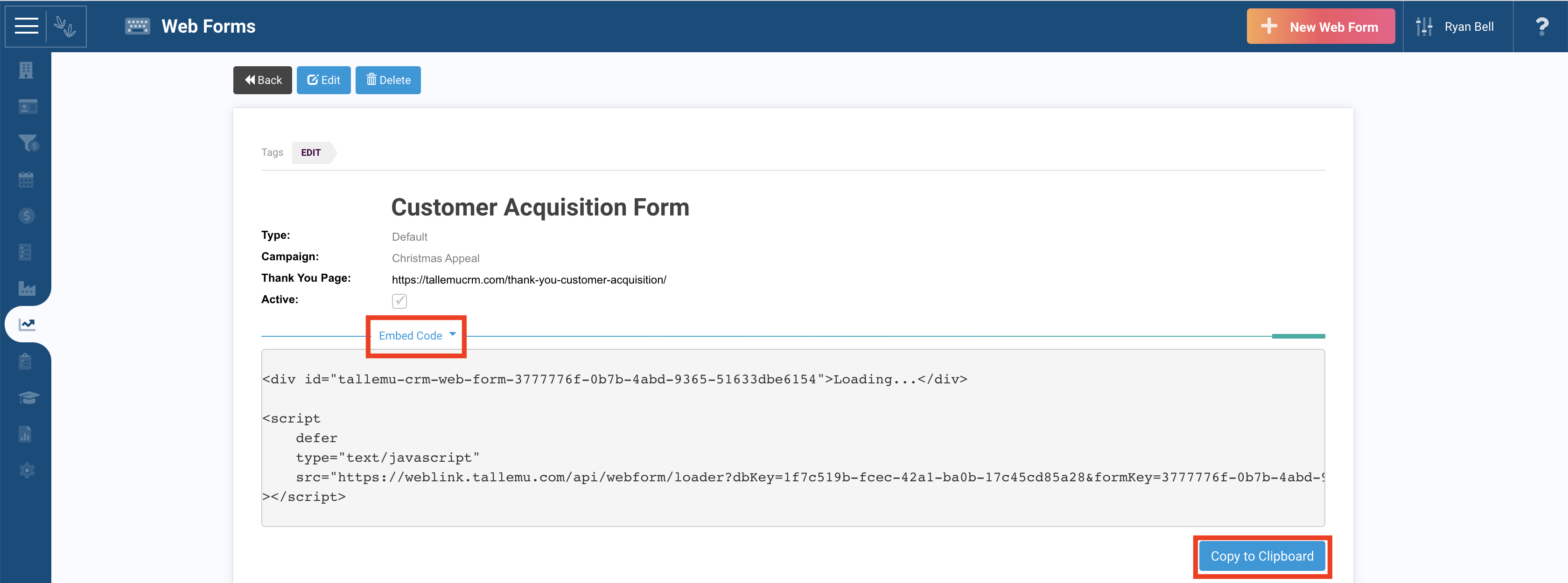
Task: Click the building icon in sidebar
Action: coord(26,70)
